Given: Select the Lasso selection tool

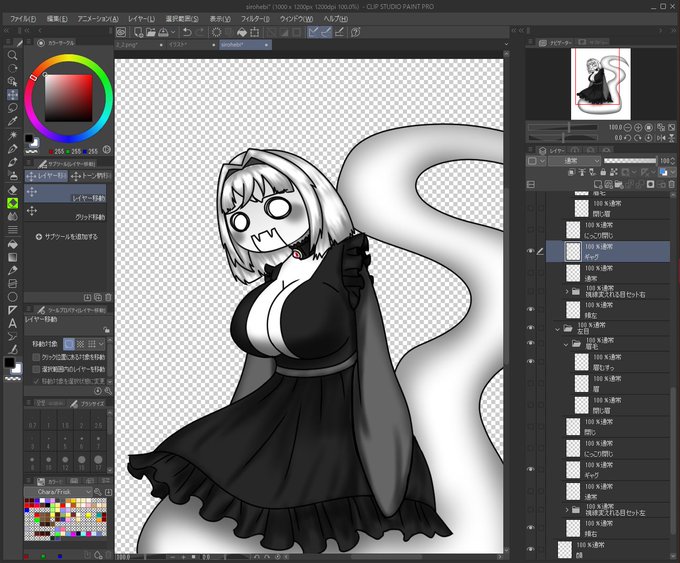Looking at the screenshot, I should click(13, 108).
